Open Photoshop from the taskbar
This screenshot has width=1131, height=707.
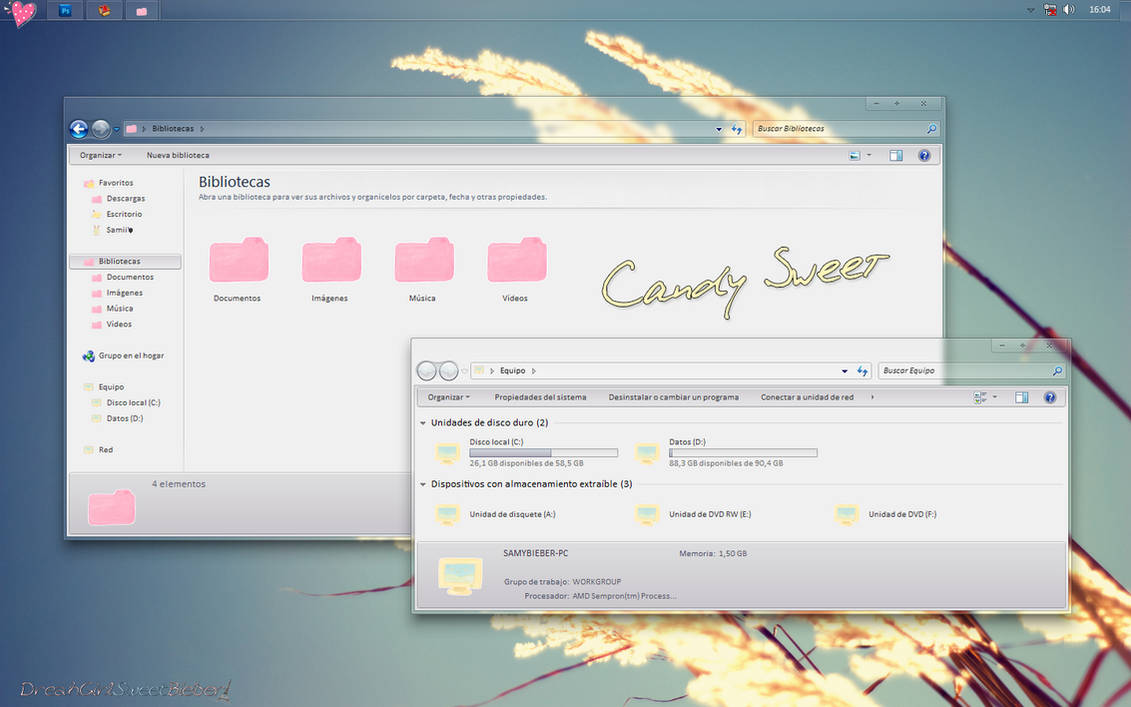pos(66,10)
